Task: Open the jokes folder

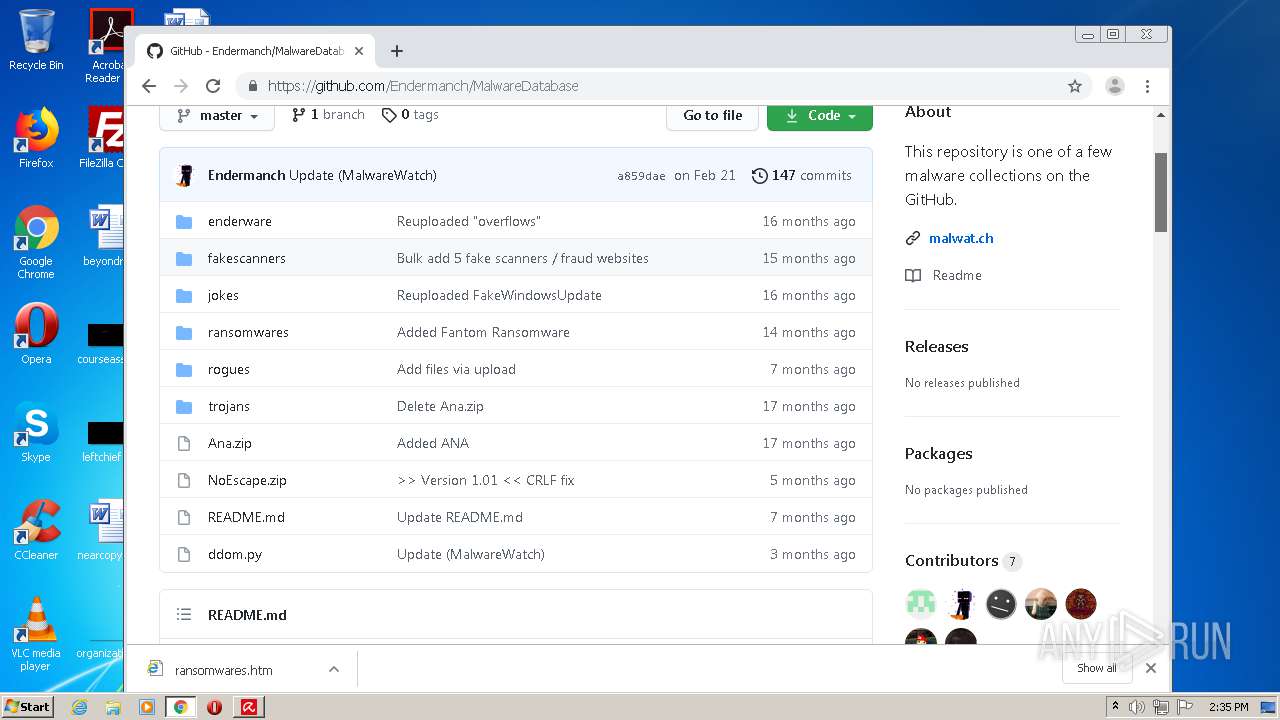Action: 223,295
